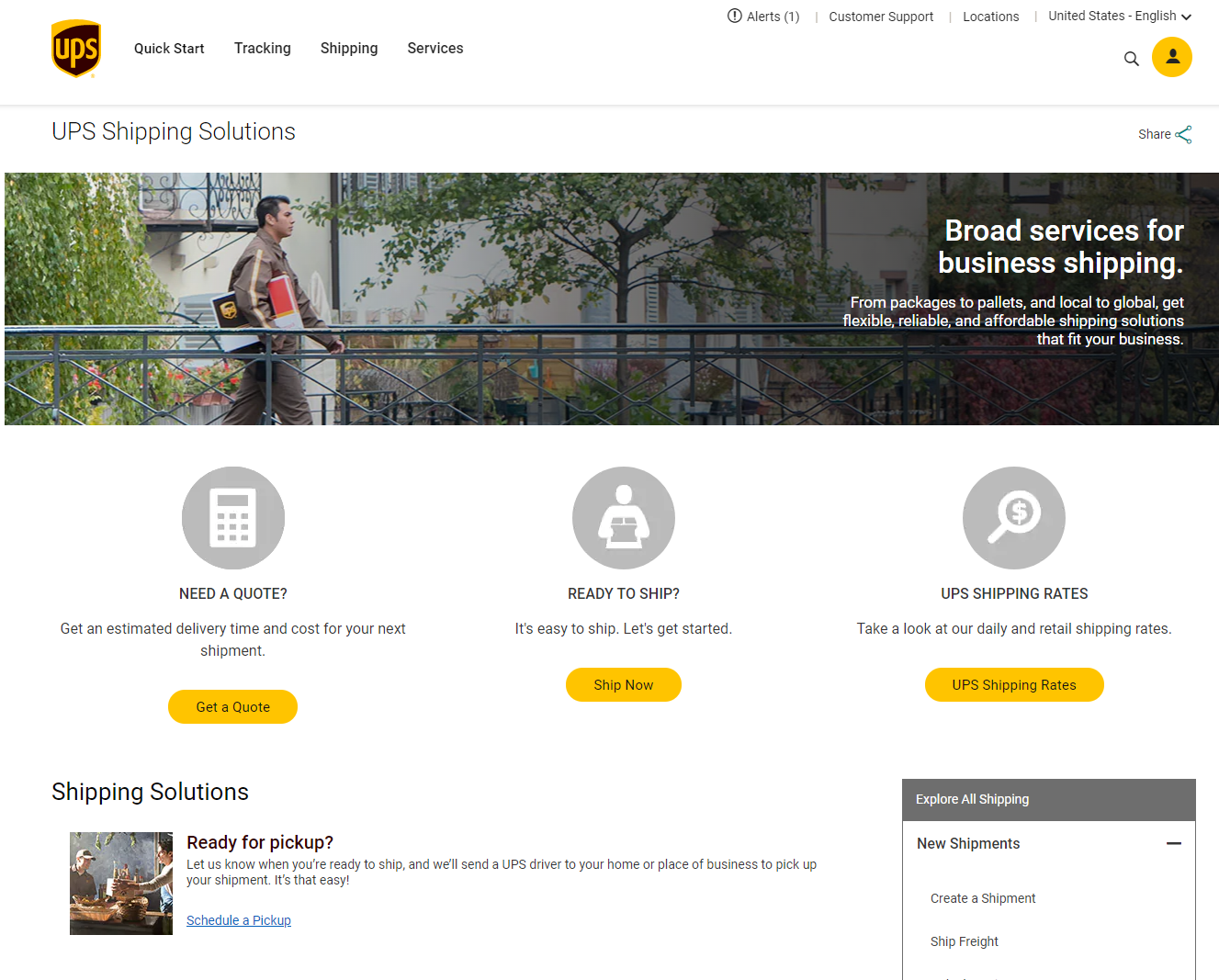Viewport: 1219px width, 980px height.
Task: Open the Schedule a Pickup link
Action: (239, 920)
